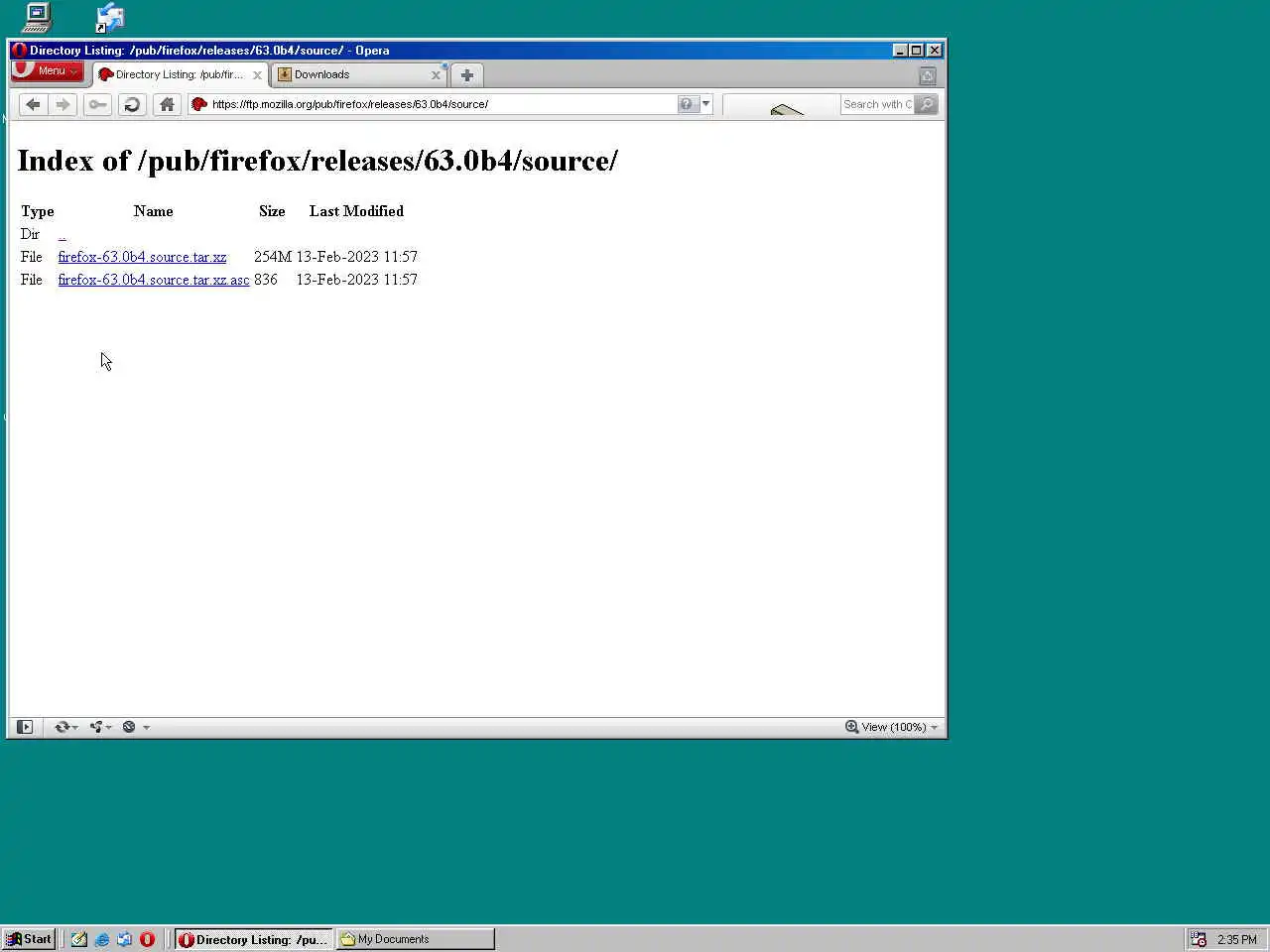Image resolution: width=1270 pixels, height=952 pixels.
Task: Go back with the Back arrow
Action: coord(33,104)
